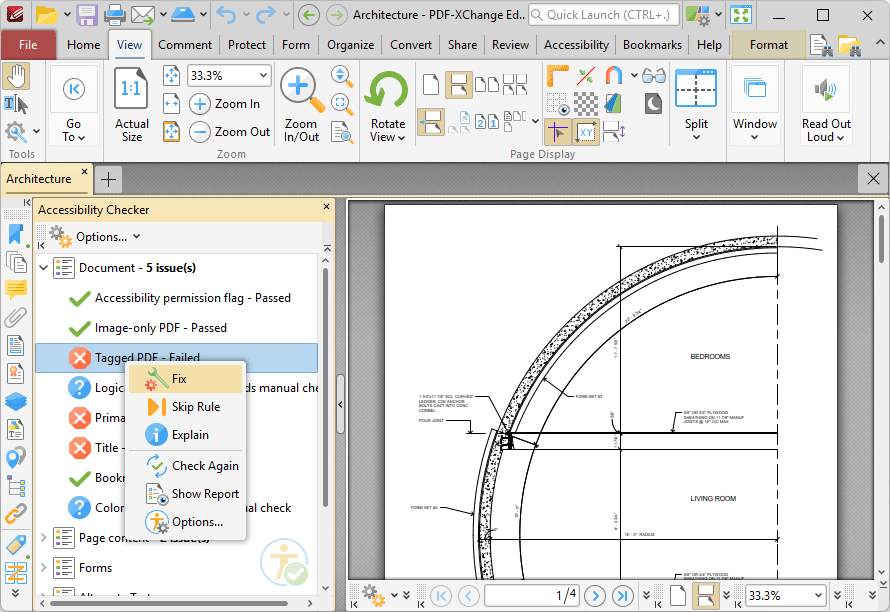Click the Pan and Zoom tool icon
Viewport: 890px width, 612px height.
click(x=341, y=76)
